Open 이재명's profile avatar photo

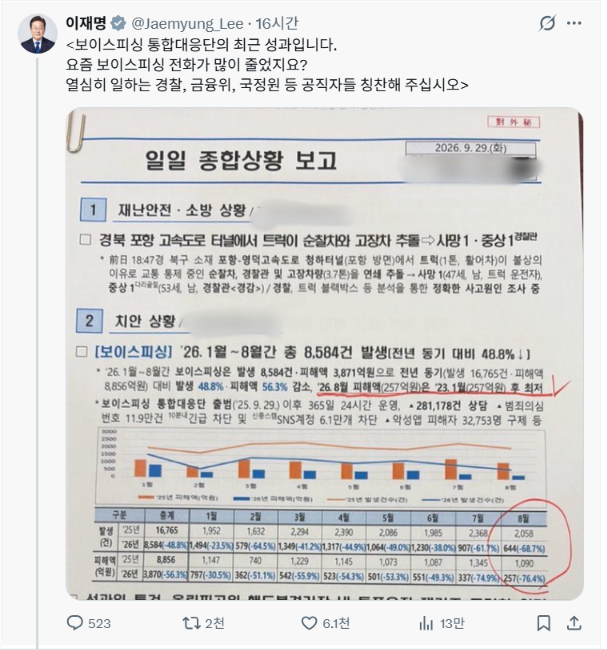(x=38, y=34)
